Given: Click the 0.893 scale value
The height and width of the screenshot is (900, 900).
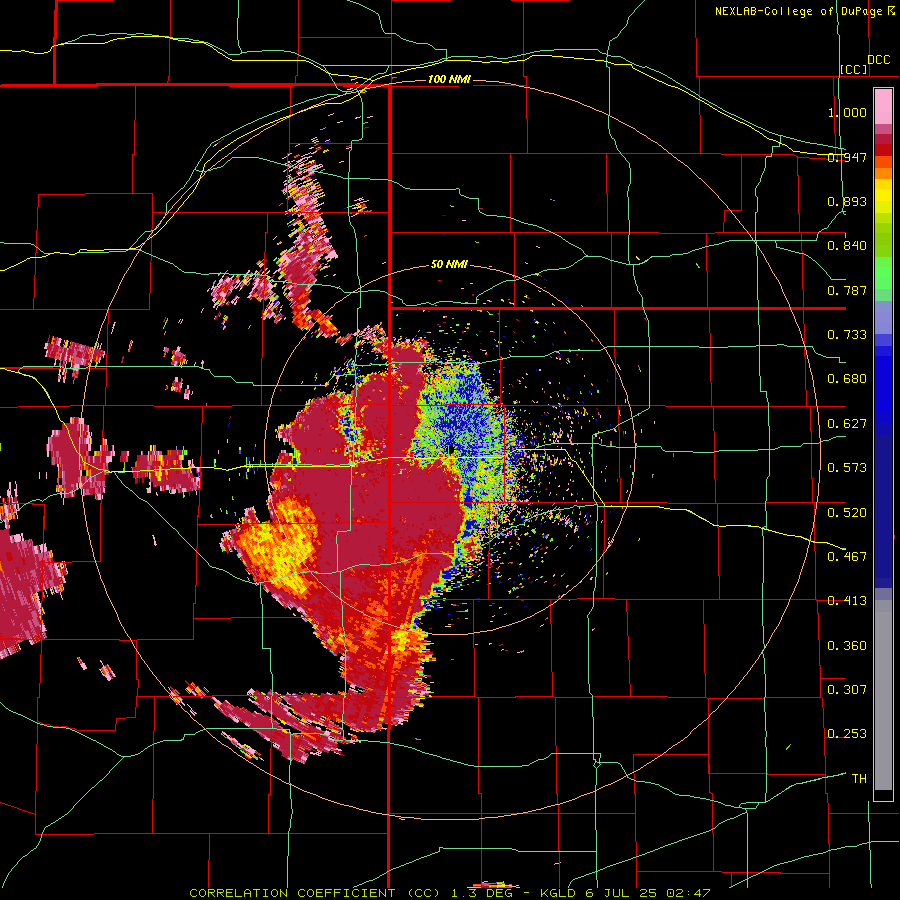Looking at the screenshot, I should tap(847, 201).
